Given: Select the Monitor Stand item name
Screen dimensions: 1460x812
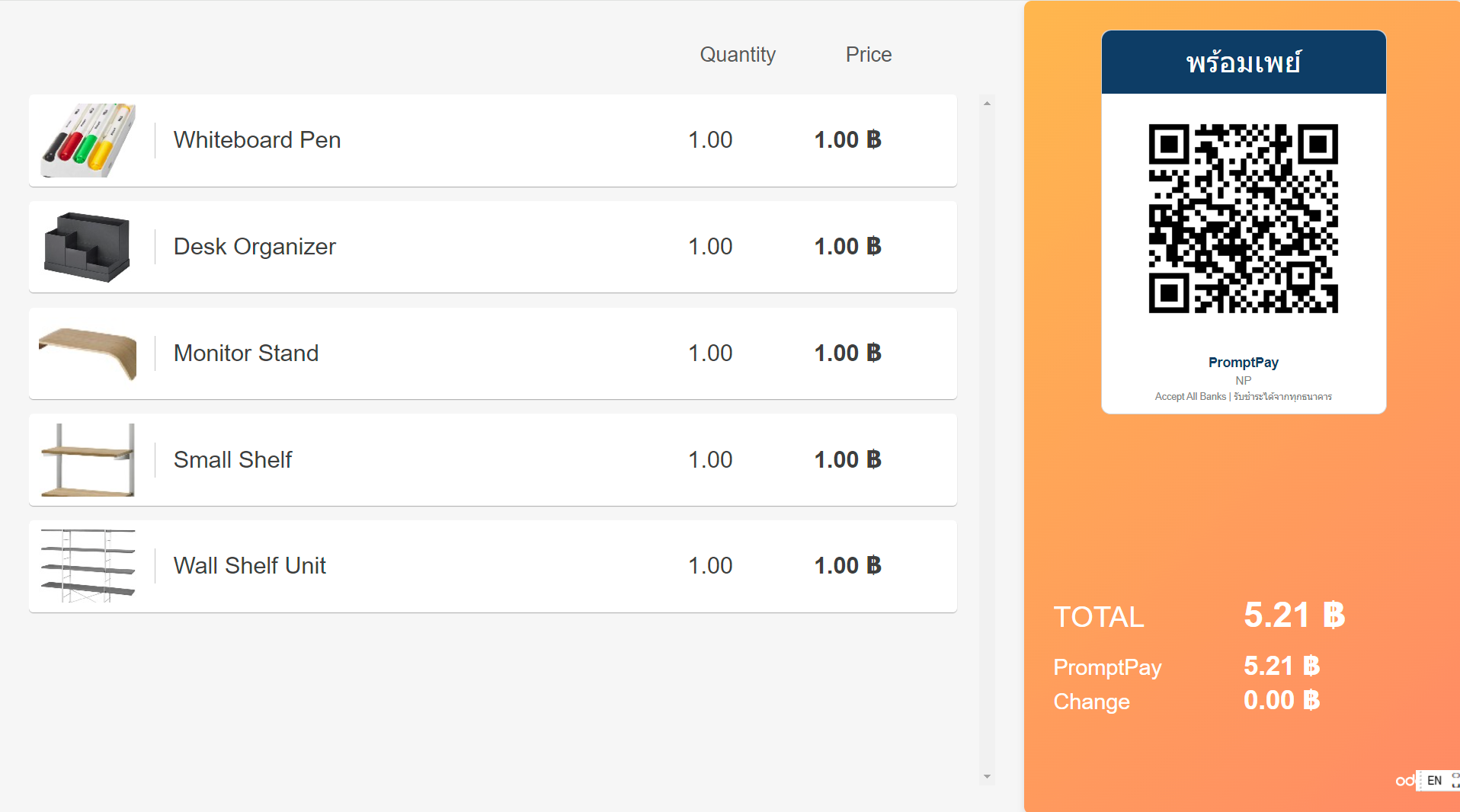Looking at the screenshot, I should click(246, 353).
